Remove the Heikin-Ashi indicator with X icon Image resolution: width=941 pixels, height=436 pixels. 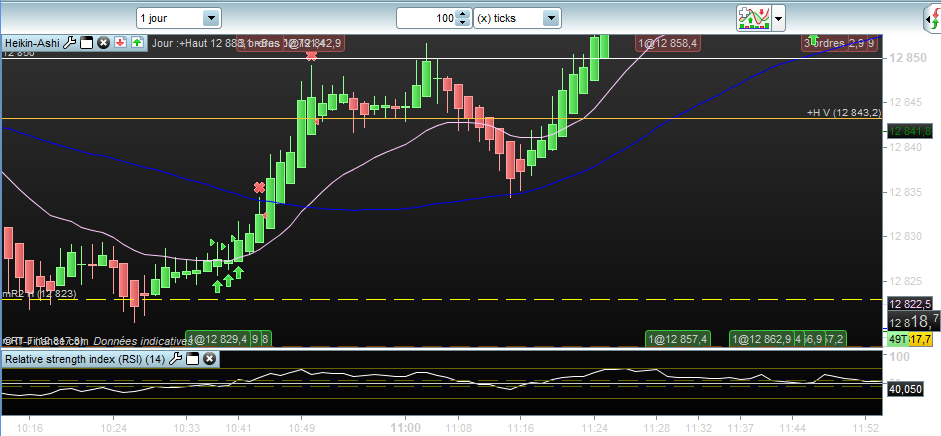point(103,43)
